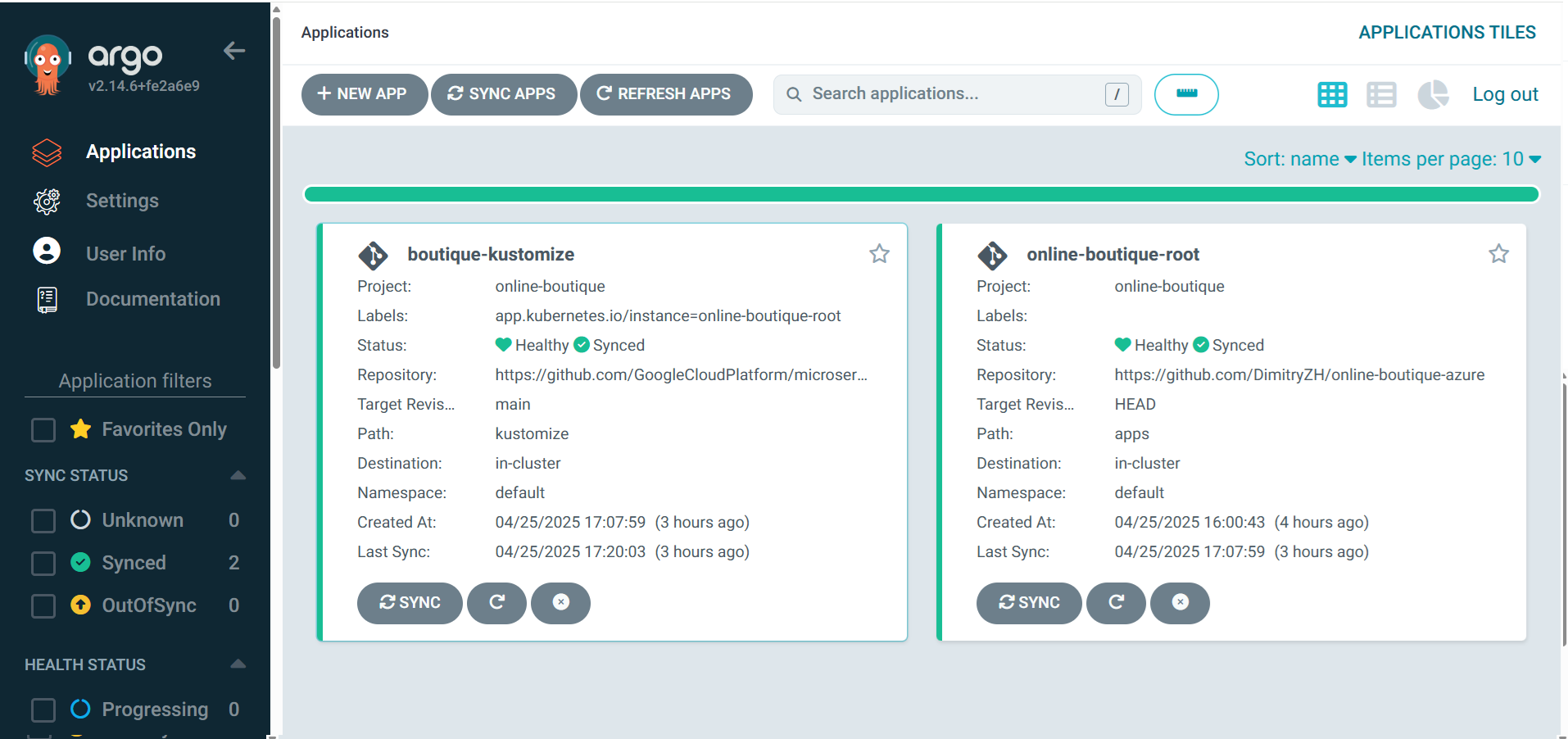Click the Synced count 2
The width and height of the screenshot is (1568, 739).
(233, 563)
